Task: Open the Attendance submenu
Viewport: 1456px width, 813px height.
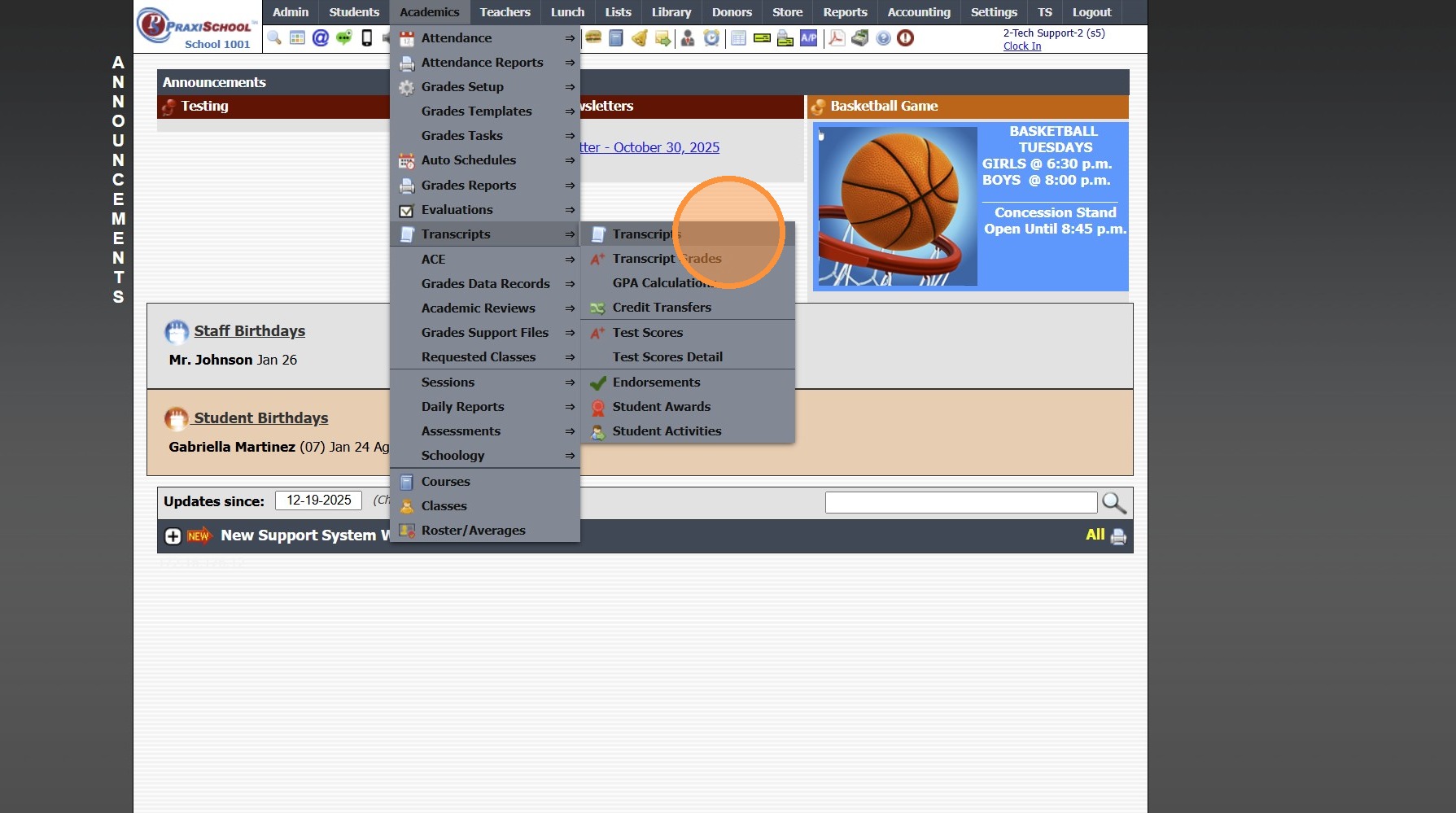Action: (485, 38)
